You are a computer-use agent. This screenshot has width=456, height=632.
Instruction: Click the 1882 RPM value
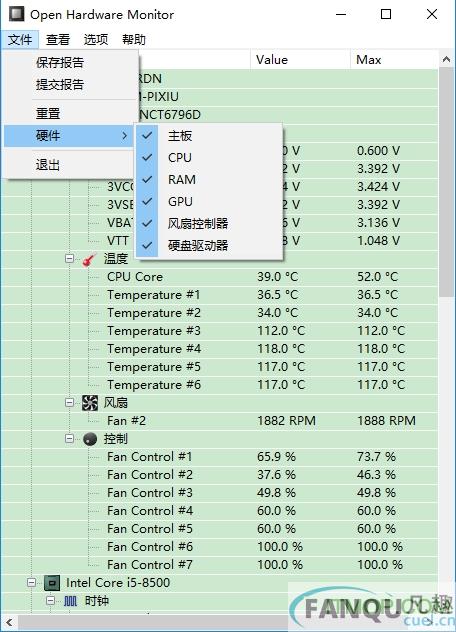pos(286,421)
